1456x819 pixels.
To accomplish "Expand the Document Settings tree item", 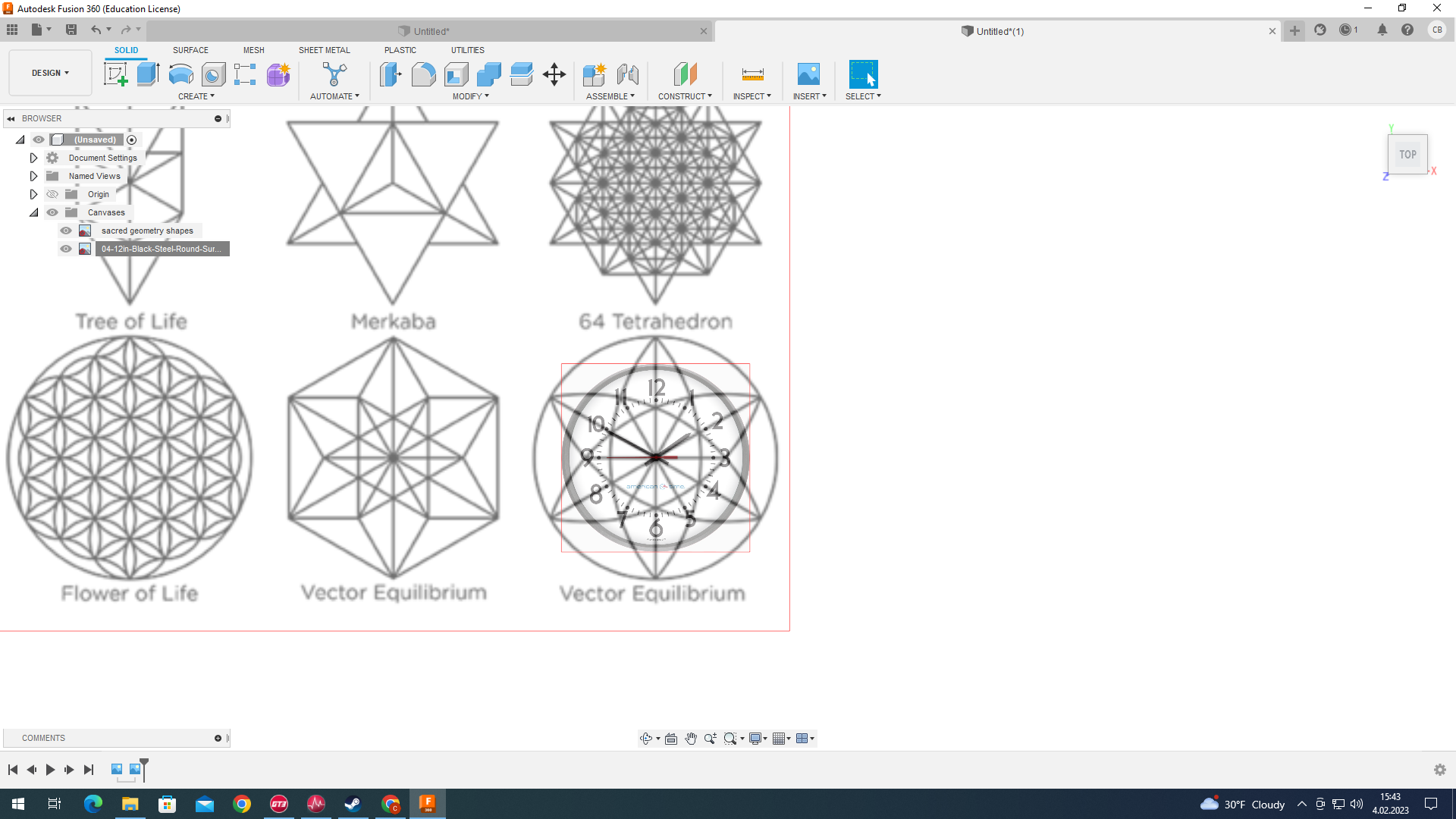I will (x=33, y=158).
